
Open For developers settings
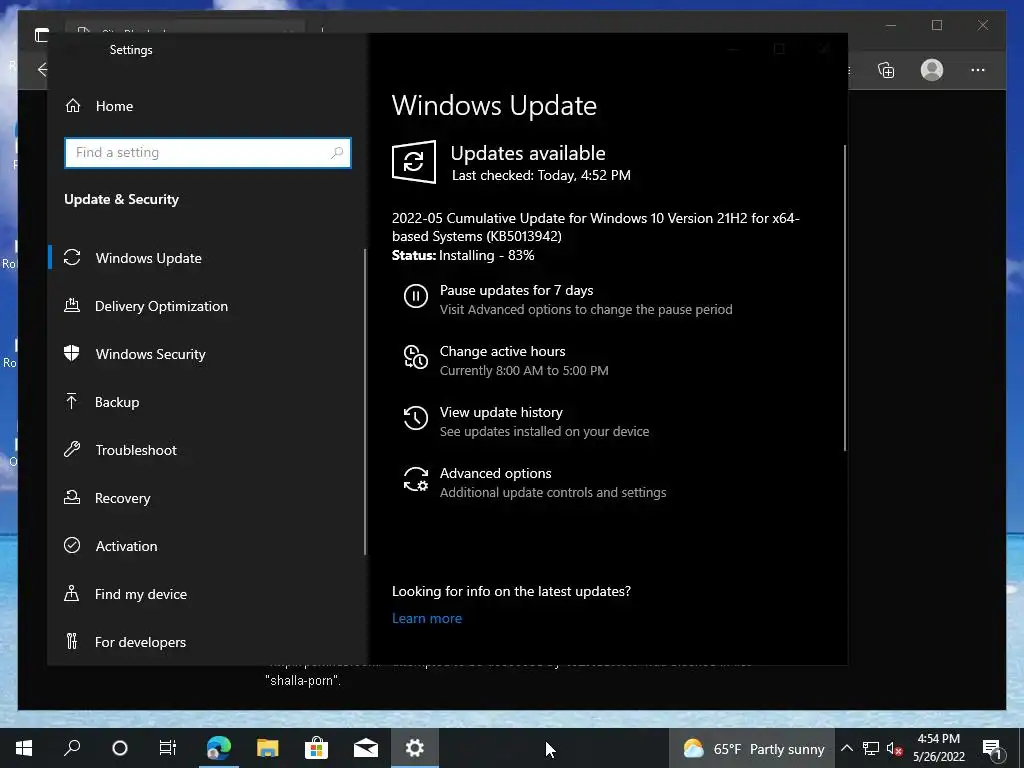click(x=140, y=642)
